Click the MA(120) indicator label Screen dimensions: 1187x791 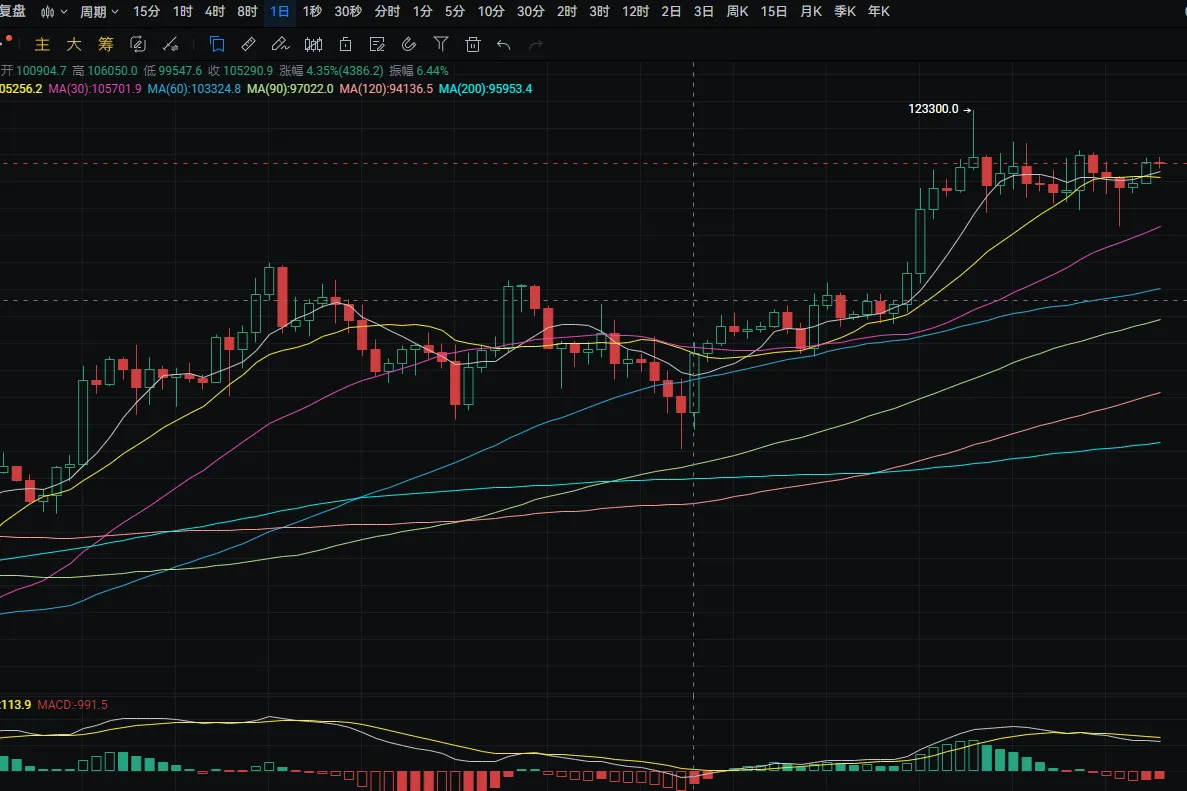pyautogui.click(x=386, y=89)
